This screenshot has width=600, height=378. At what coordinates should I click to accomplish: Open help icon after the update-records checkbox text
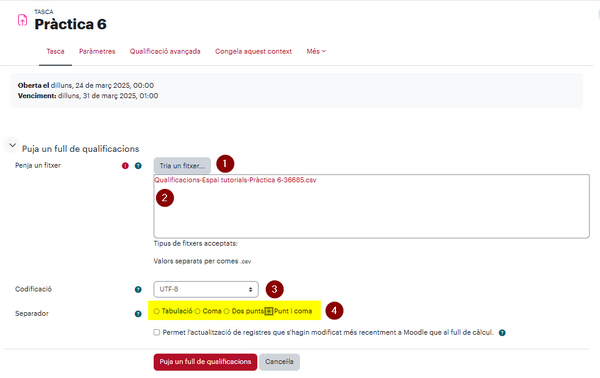pyautogui.click(x=502, y=333)
